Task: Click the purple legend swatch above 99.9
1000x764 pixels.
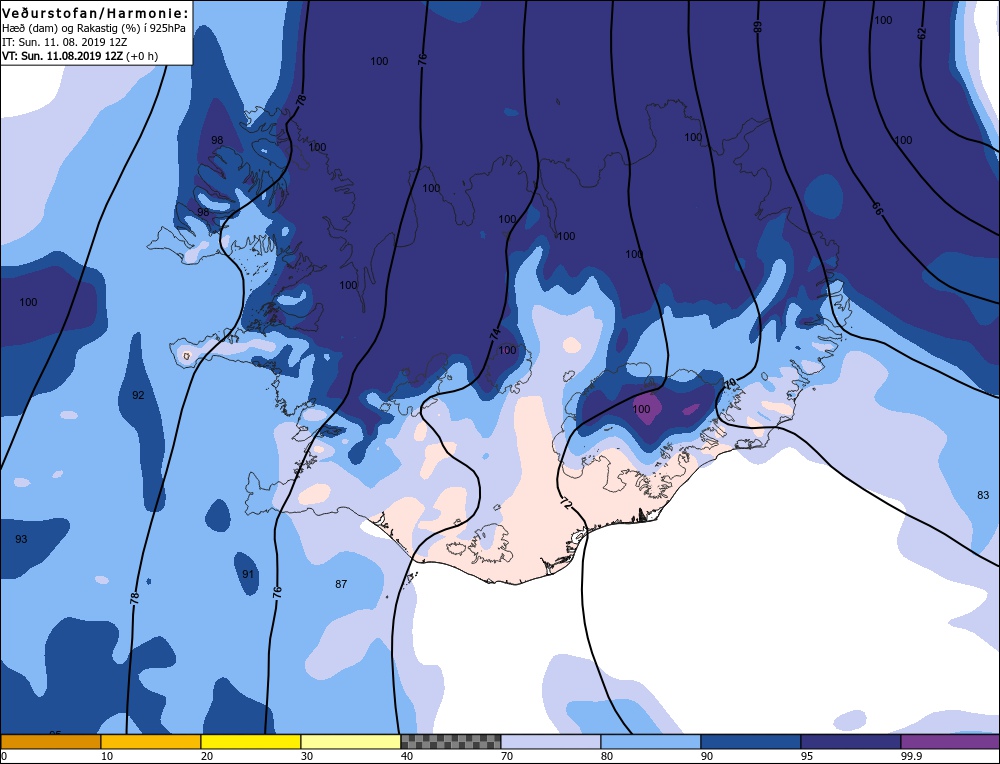Action: 950,741
